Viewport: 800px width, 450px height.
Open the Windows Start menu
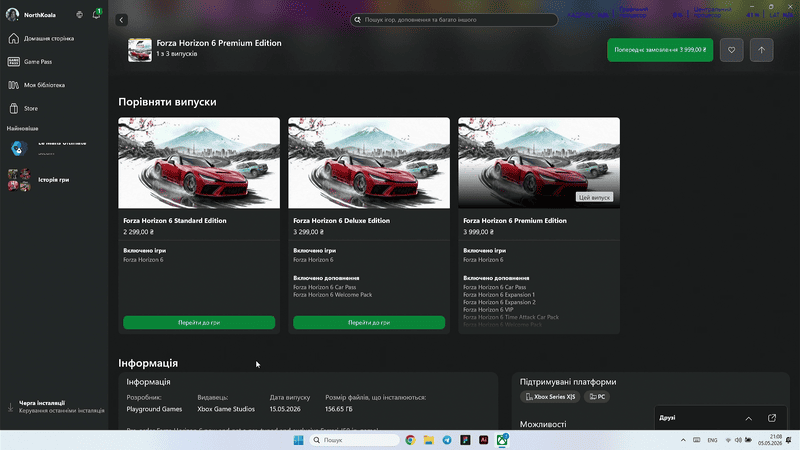click(298, 440)
